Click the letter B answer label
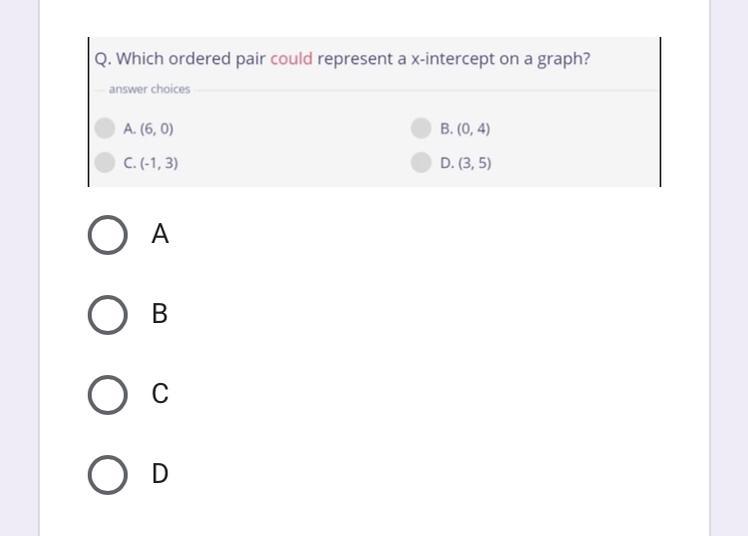 [160, 315]
